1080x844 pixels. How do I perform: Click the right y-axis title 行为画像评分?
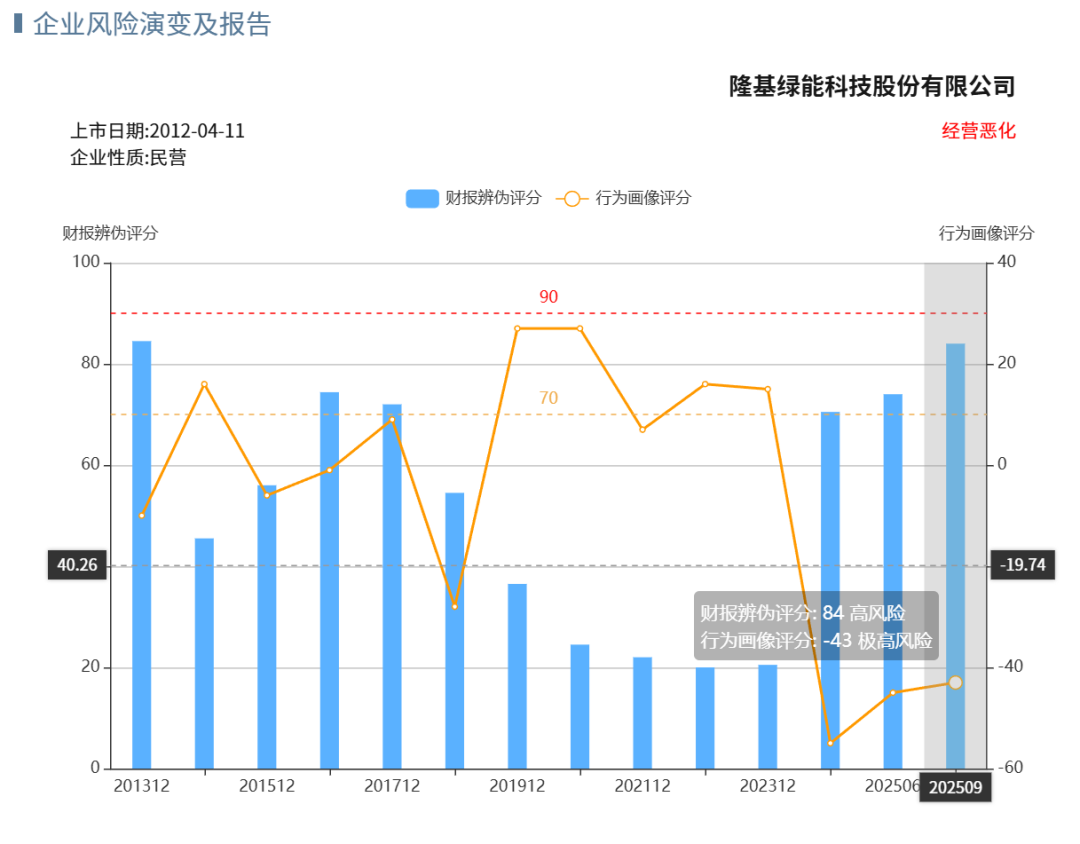986,233
